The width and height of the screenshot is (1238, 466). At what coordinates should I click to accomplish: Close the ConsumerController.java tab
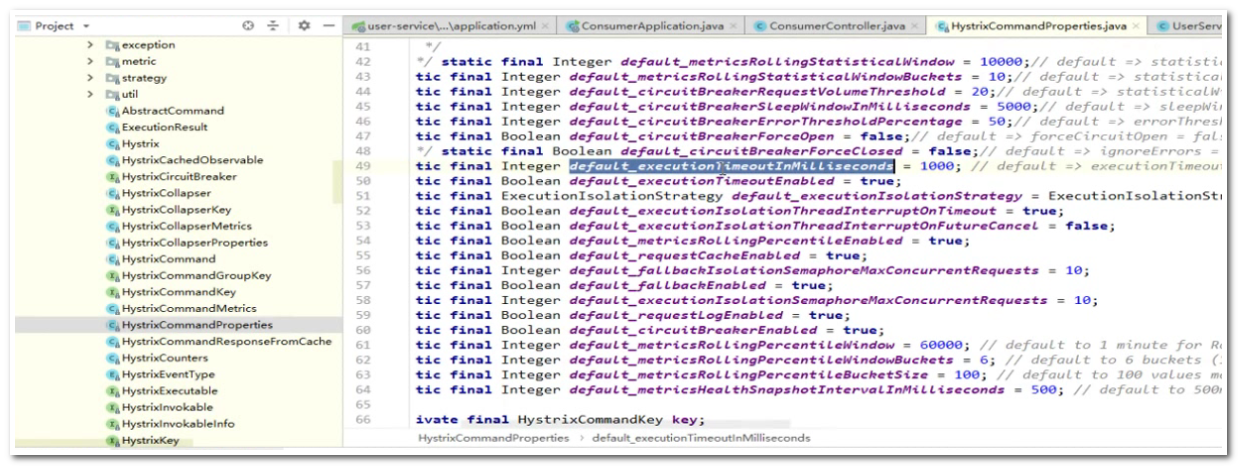[x=915, y=26]
